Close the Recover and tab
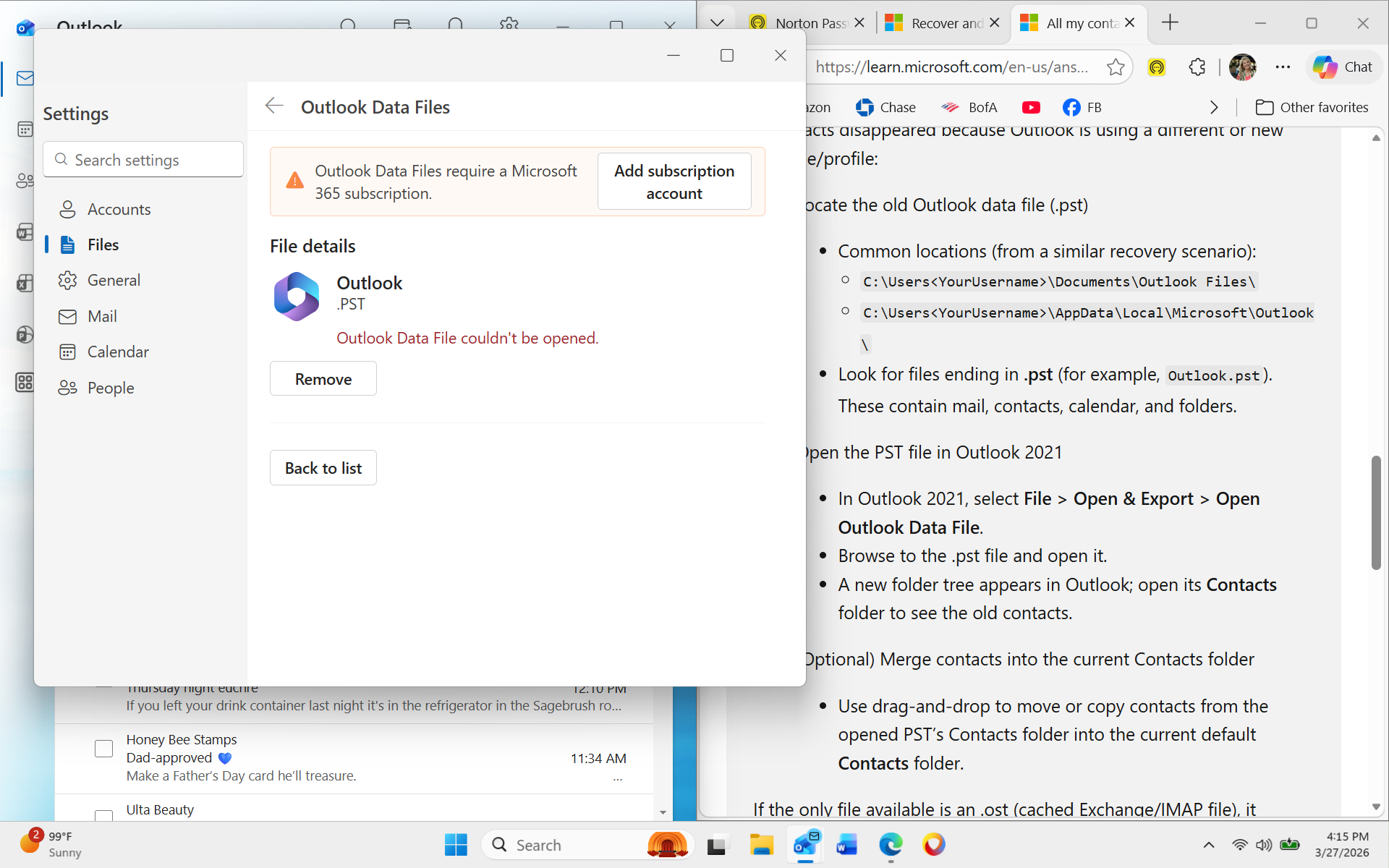This screenshot has height=868, width=1389. pyautogui.click(x=995, y=23)
